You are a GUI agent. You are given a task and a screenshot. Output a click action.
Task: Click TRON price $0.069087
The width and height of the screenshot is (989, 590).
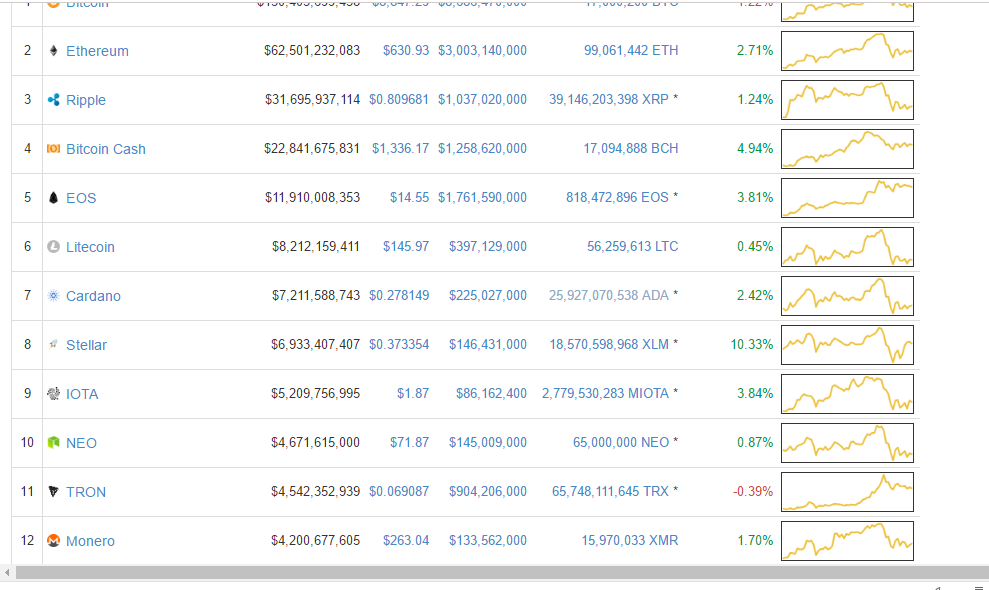pos(399,492)
